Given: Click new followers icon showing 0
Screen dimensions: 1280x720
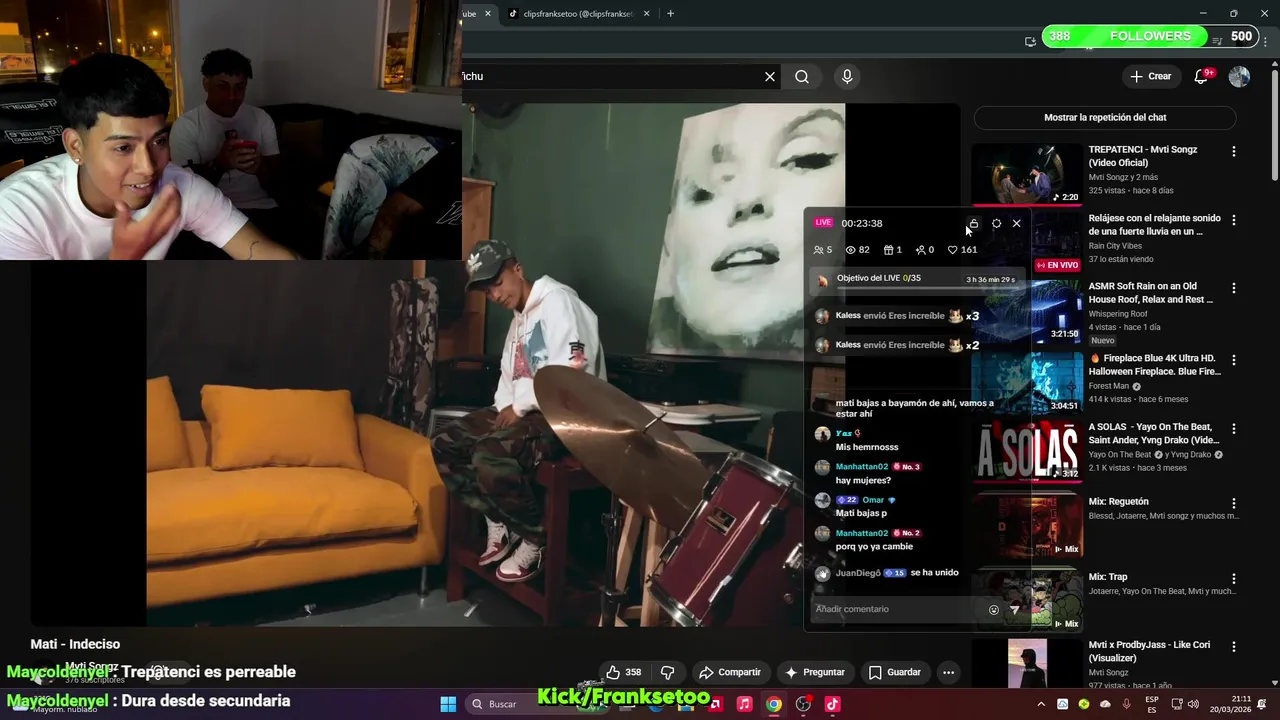Looking at the screenshot, I should pyautogui.click(x=920, y=250).
